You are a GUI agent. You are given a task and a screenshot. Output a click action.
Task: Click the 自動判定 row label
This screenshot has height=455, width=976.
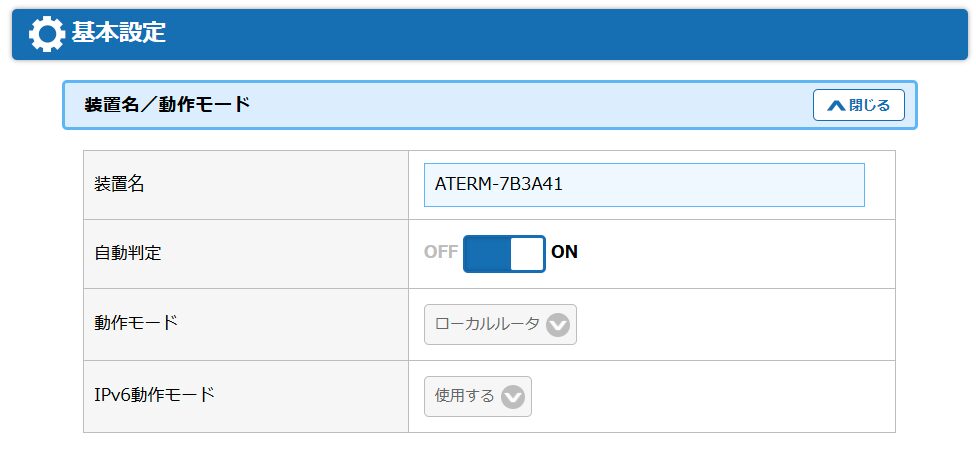128,253
